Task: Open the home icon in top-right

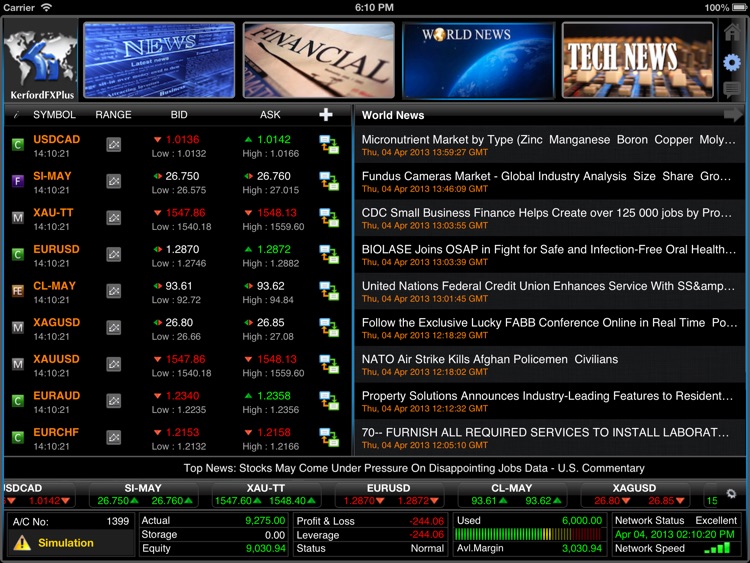Action: click(732, 32)
